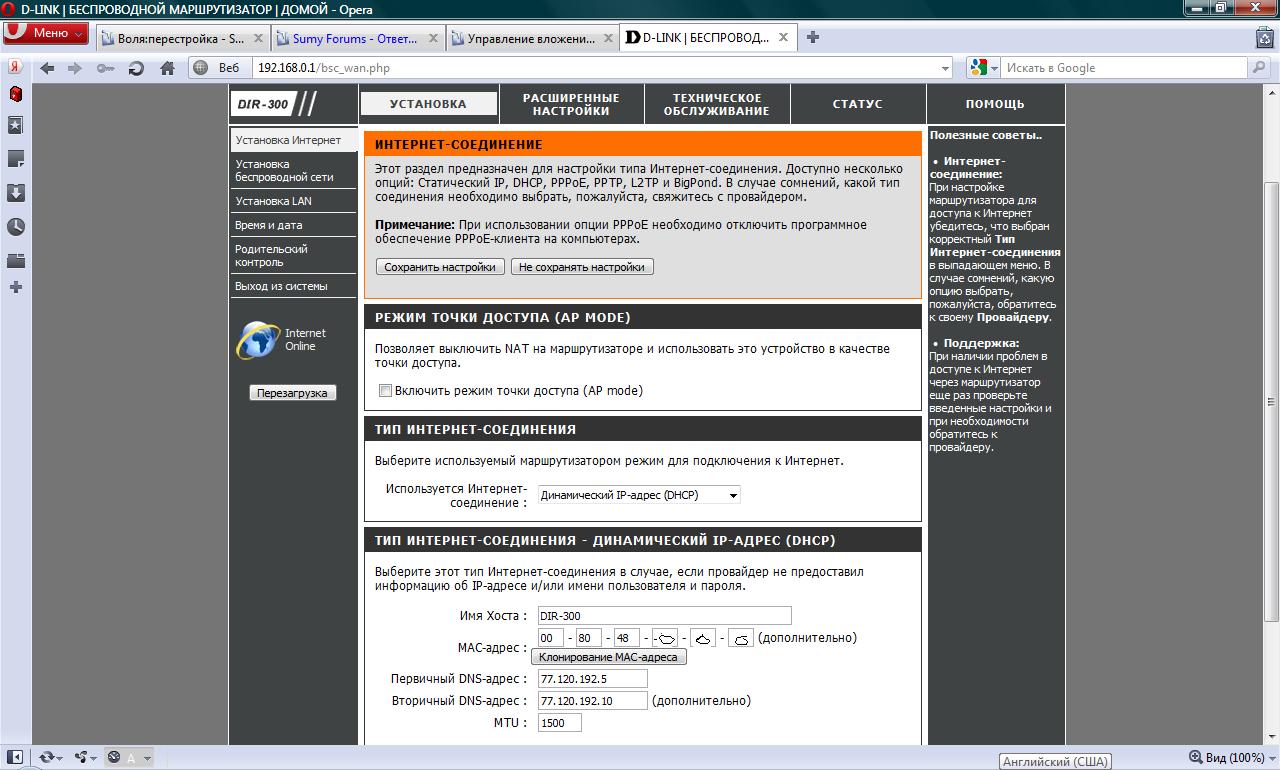This screenshot has width=1280, height=770.
Task: Click the Имя Хоста input field
Action: [664, 616]
